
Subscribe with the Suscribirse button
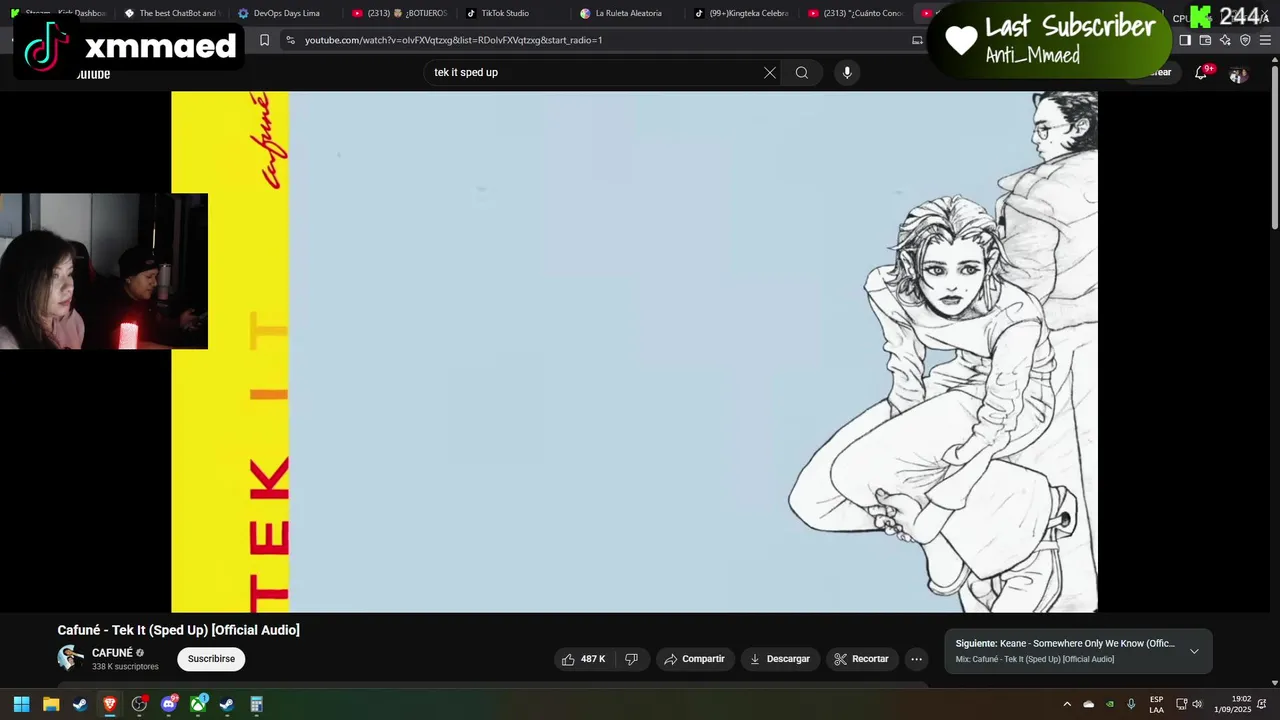(x=211, y=659)
